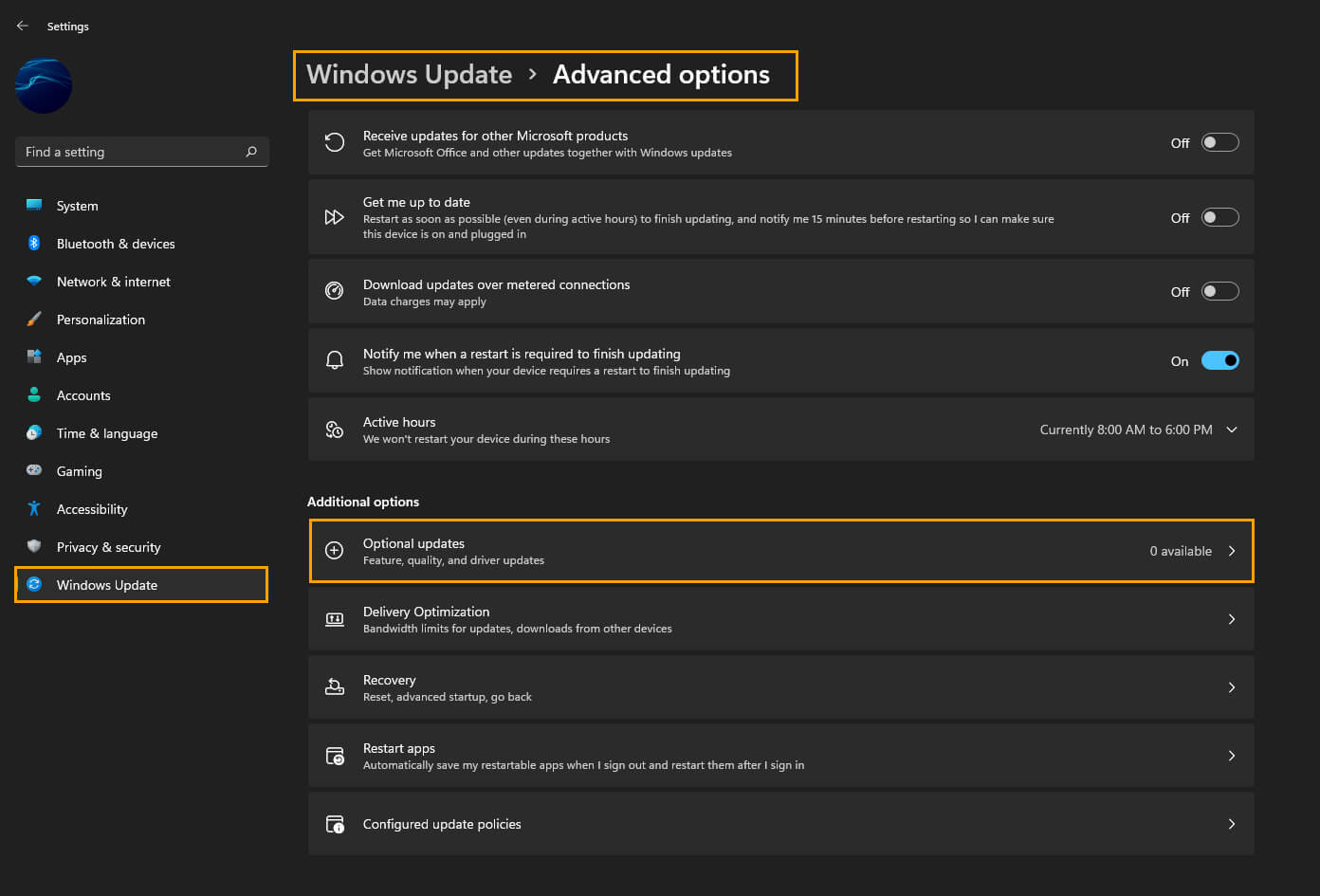Click the bell icon for restart notification
Image resolution: width=1320 pixels, height=896 pixels.
coord(335,360)
